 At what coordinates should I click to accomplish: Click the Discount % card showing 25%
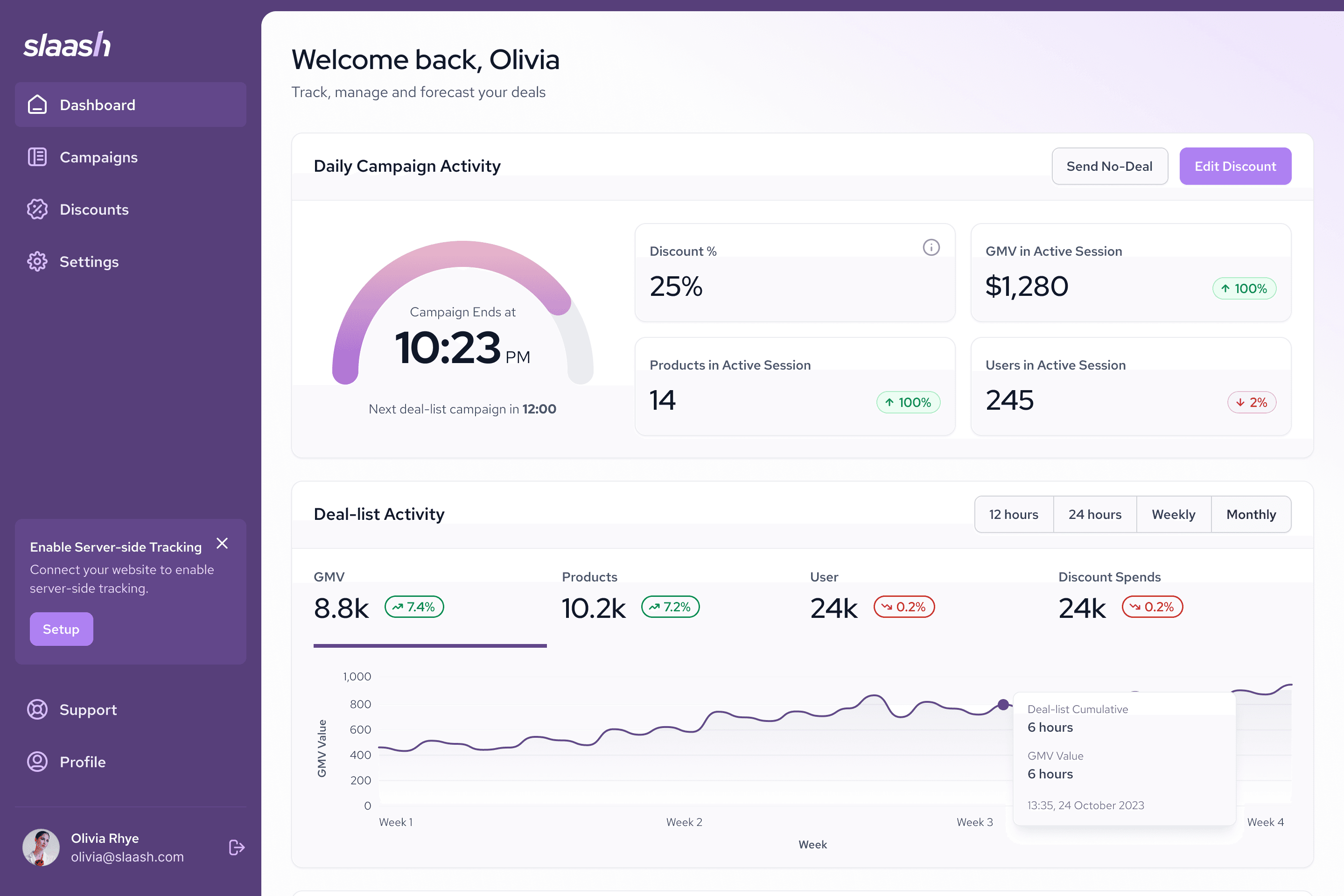[795, 273]
